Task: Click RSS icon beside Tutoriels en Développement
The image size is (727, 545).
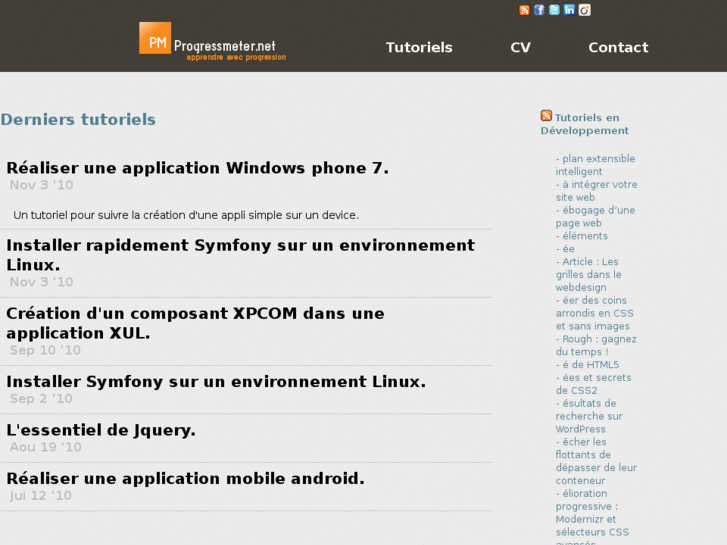Action: coord(546,116)
